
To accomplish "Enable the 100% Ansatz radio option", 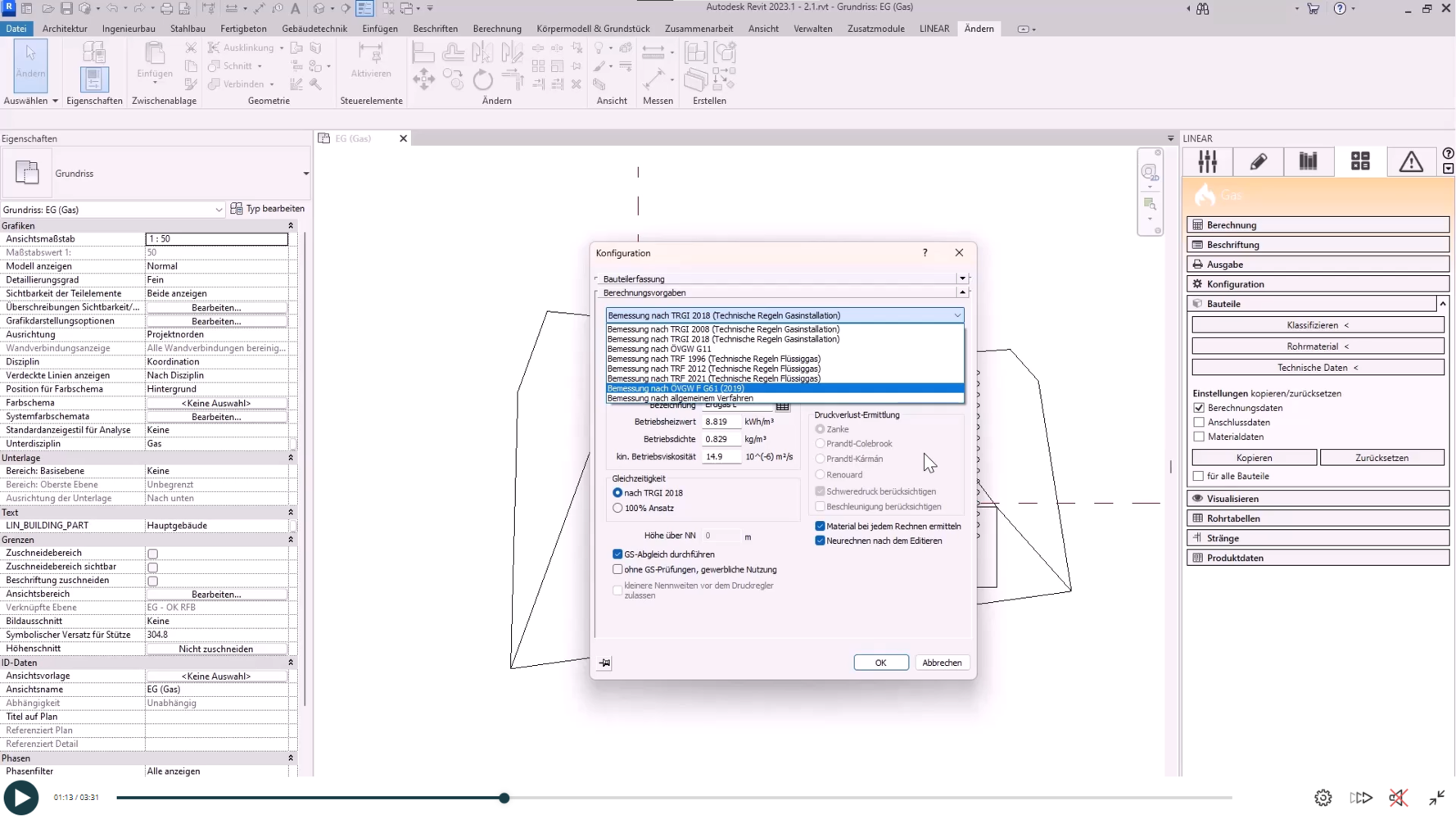I will 617,508.
